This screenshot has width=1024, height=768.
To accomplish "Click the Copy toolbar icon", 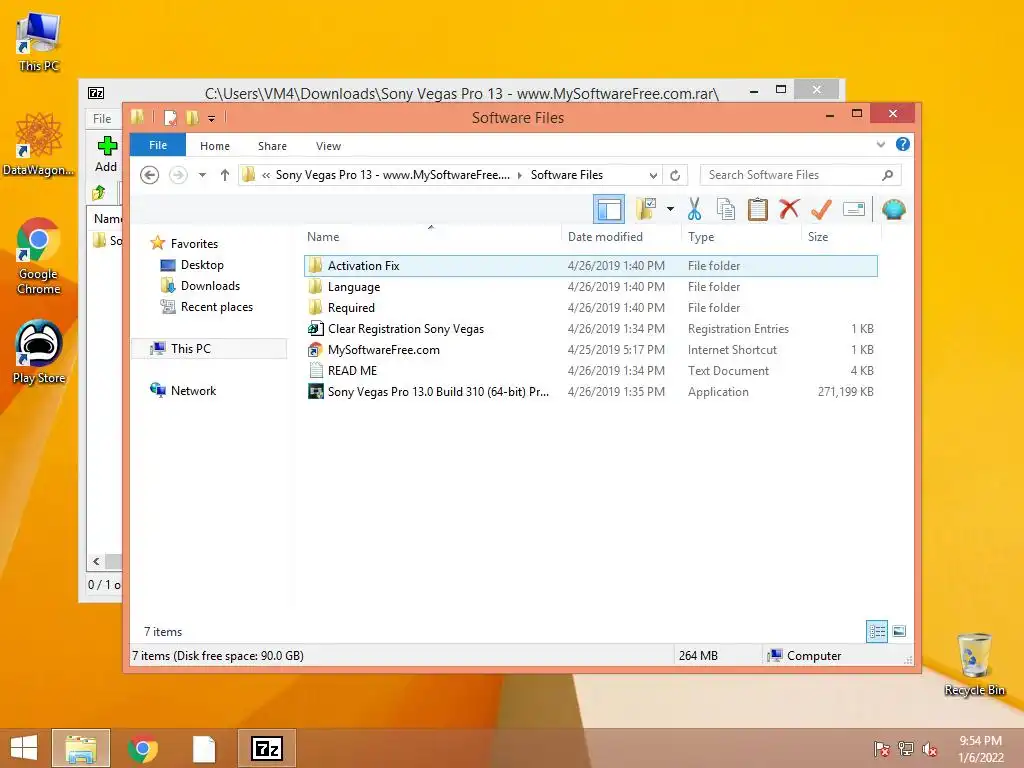I will [726, 210].
